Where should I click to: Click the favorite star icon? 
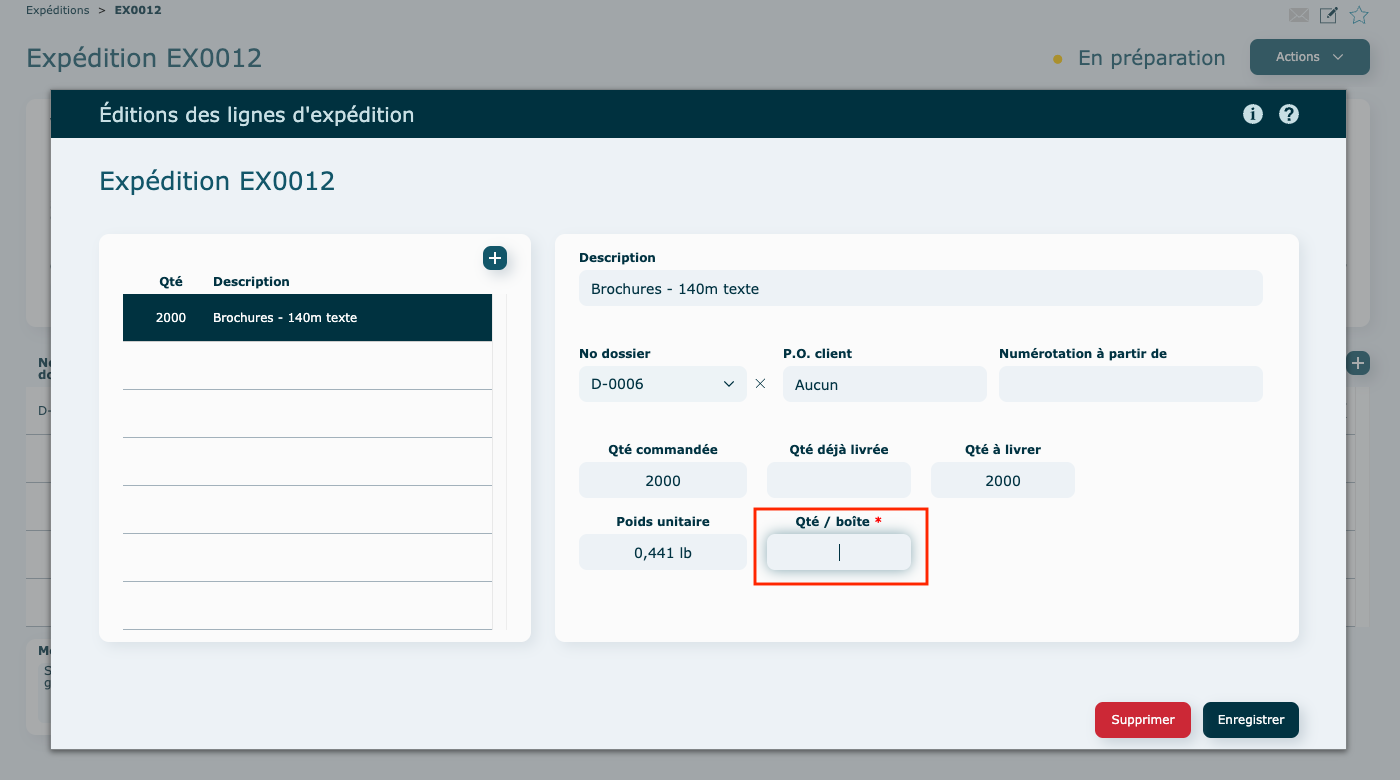(1359, 15)
